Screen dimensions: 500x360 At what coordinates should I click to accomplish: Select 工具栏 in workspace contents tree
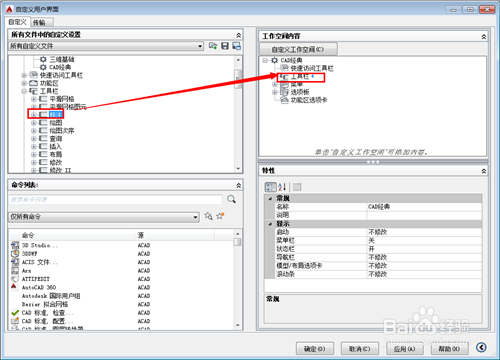tap(300, 77)
